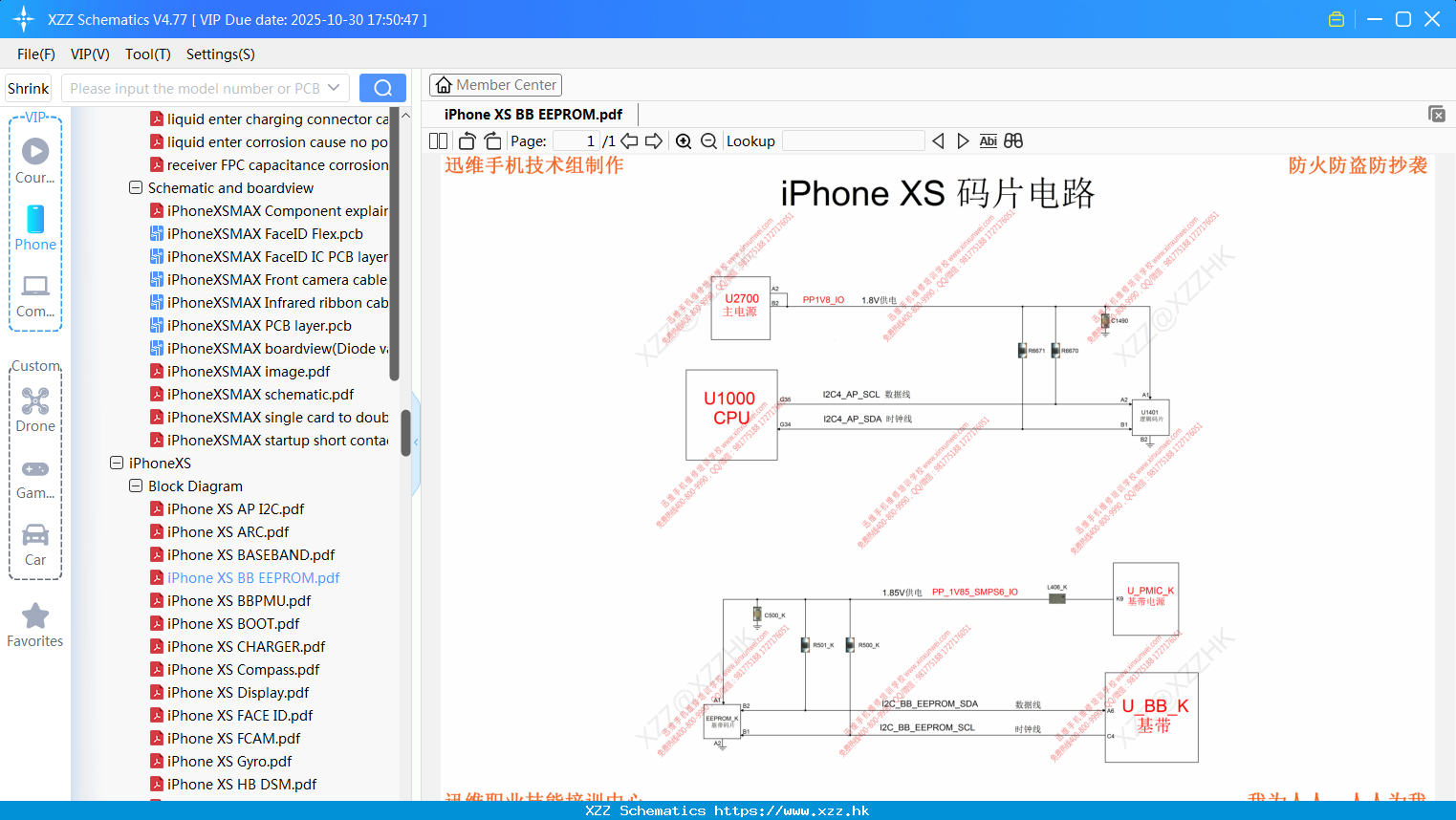Screen dimensions: 1456x820
Task: Go to previous page arrow
Action: 629,140
